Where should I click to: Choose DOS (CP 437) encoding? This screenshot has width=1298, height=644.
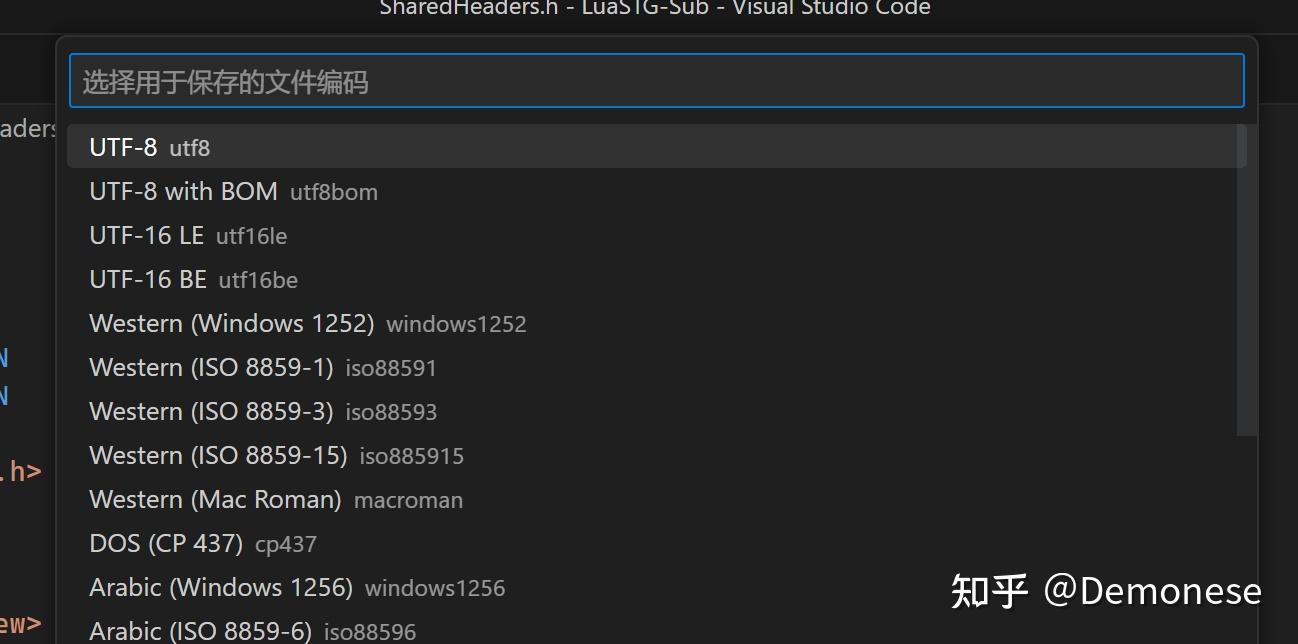[656, 543]
